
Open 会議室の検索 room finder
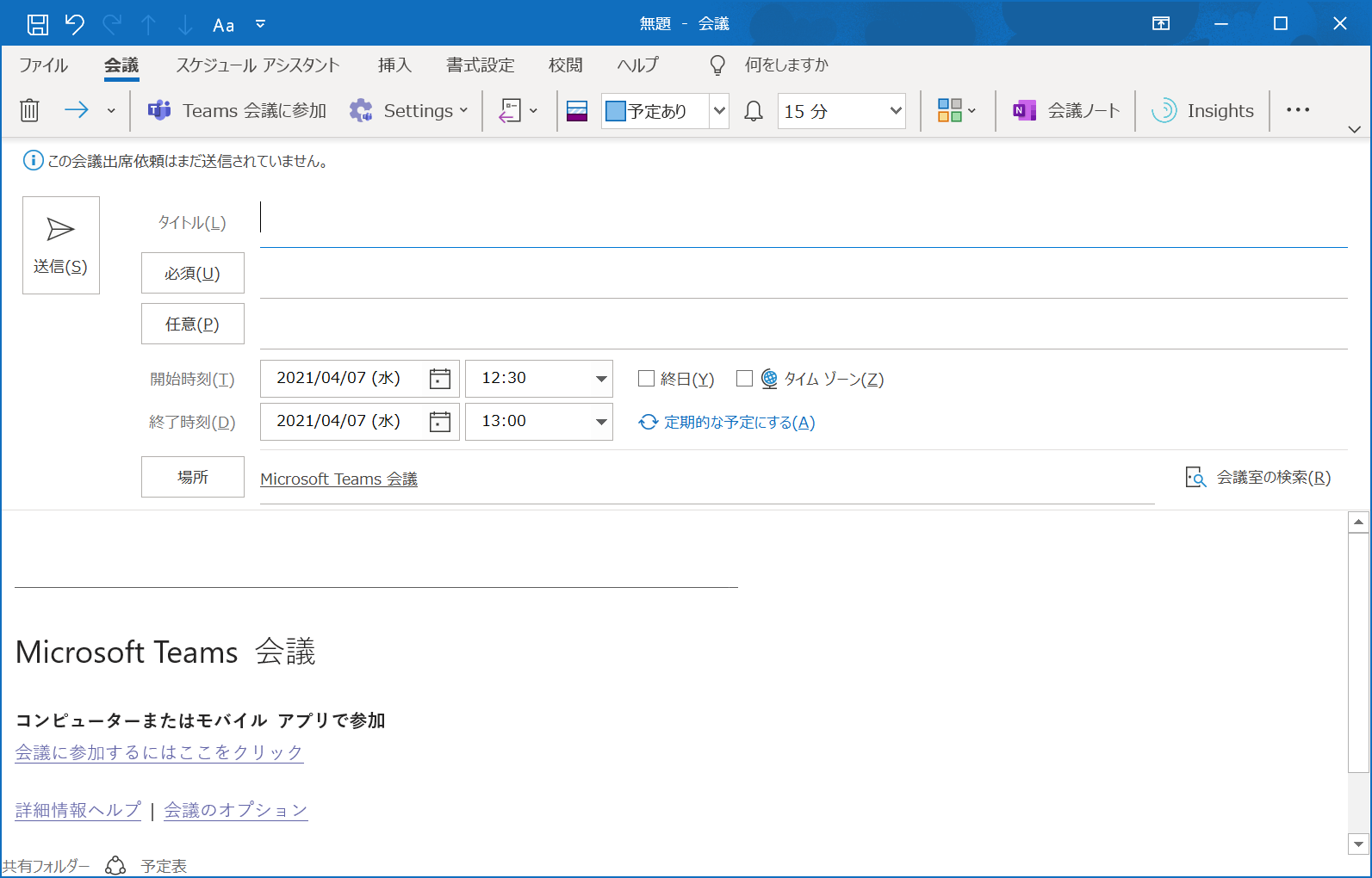pos(1258,477)
